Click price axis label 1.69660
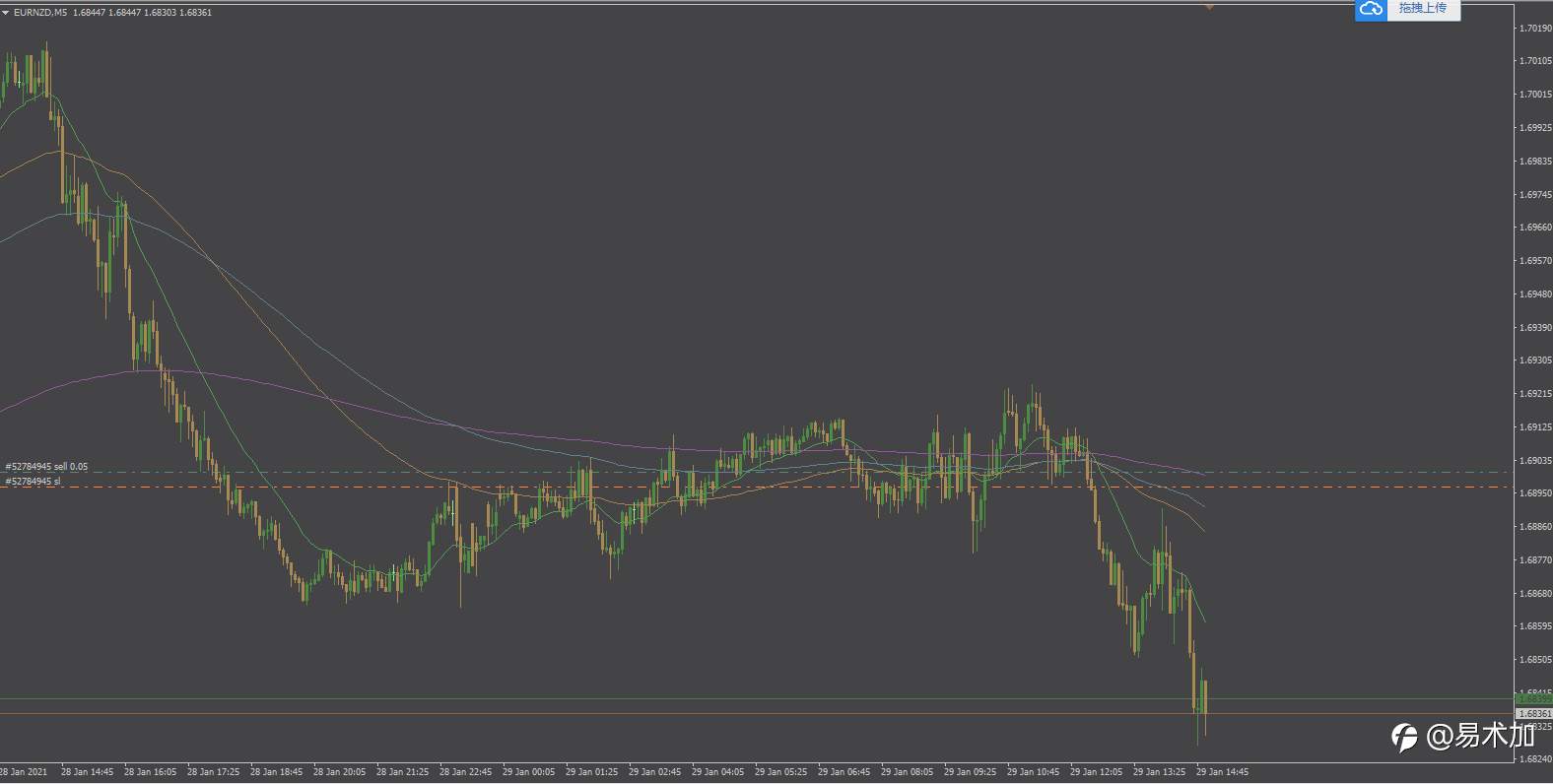 pyautogui.click(x=1535, y=228)
